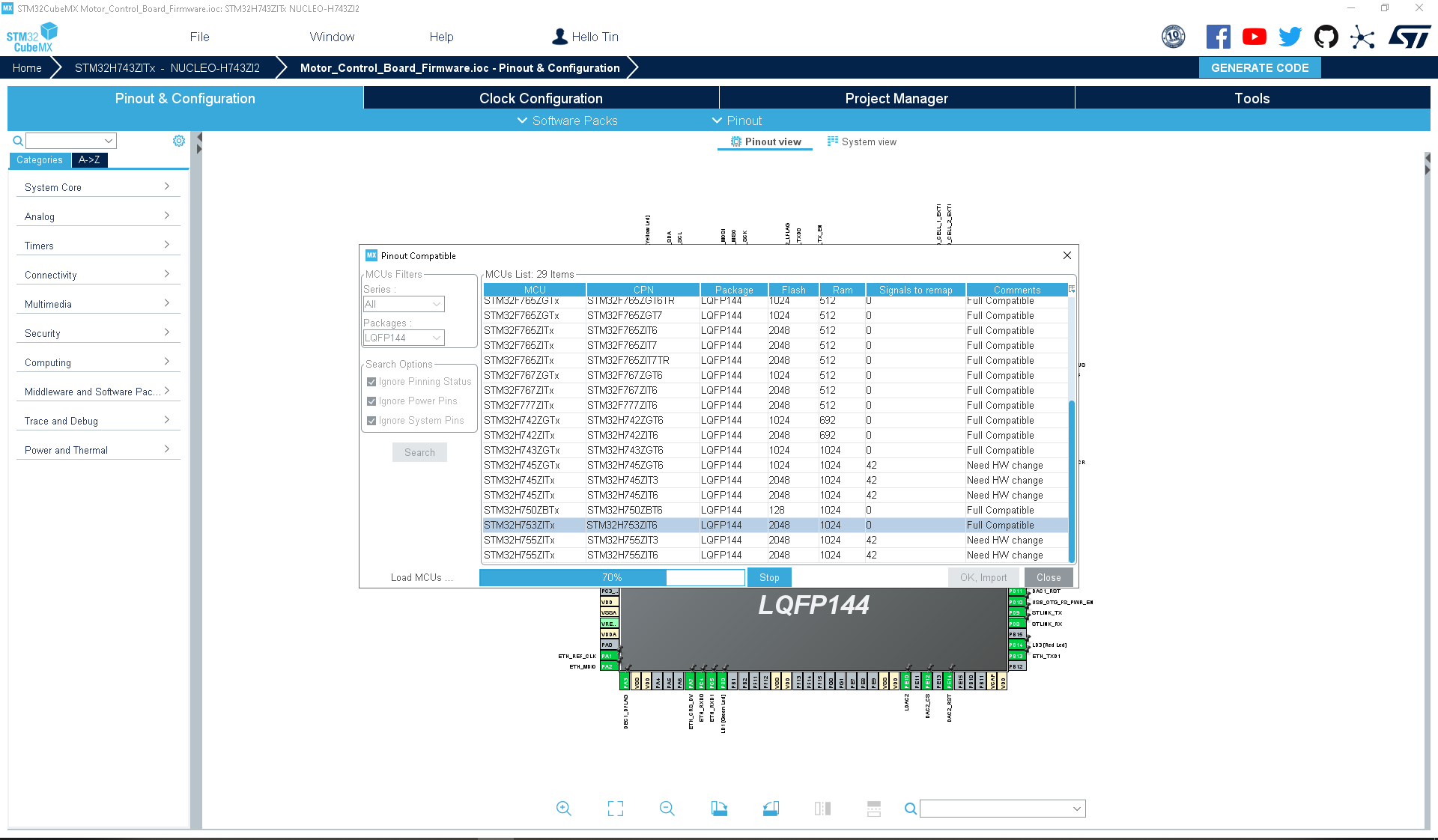This screenshot has width=1438, height=840.
Task: Open the Packages LQFP144 dropdown
Action: coord(404,338)
